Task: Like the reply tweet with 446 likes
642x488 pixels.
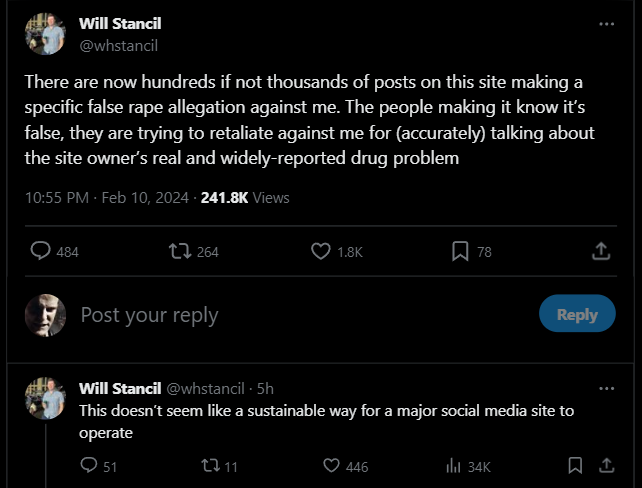Action: (331, 465)
